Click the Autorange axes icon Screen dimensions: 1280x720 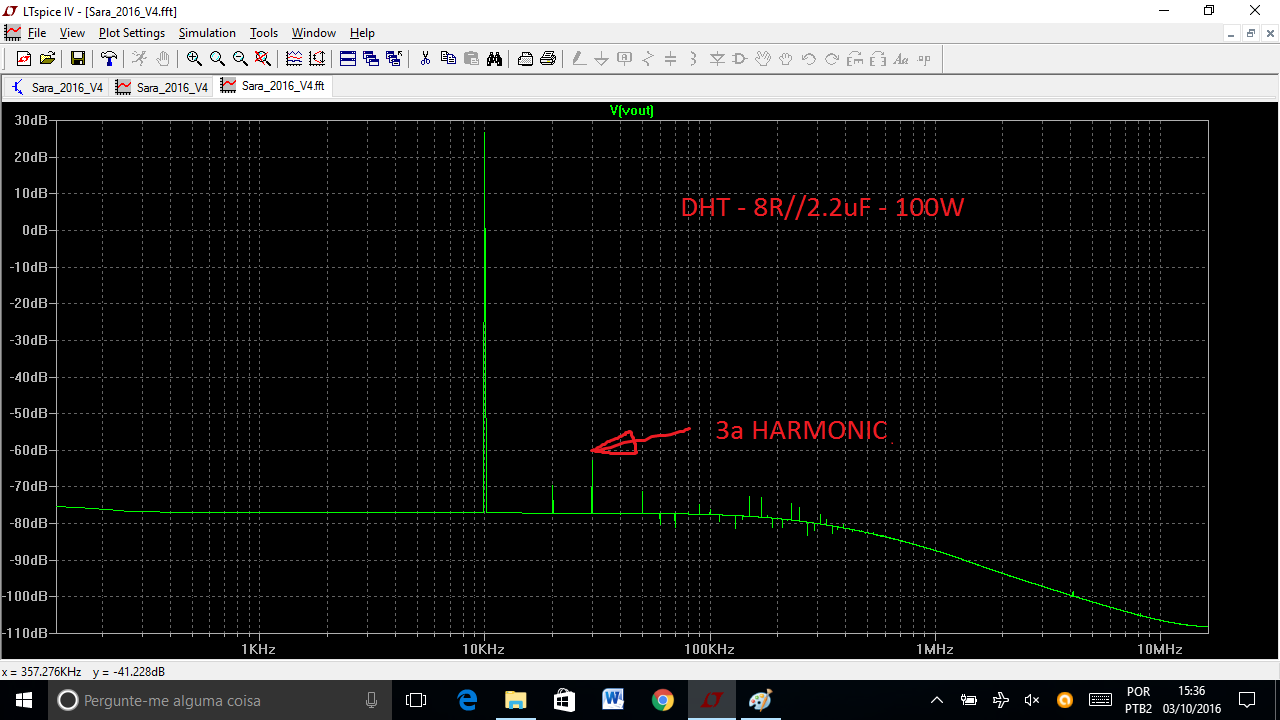click(317, 59)
